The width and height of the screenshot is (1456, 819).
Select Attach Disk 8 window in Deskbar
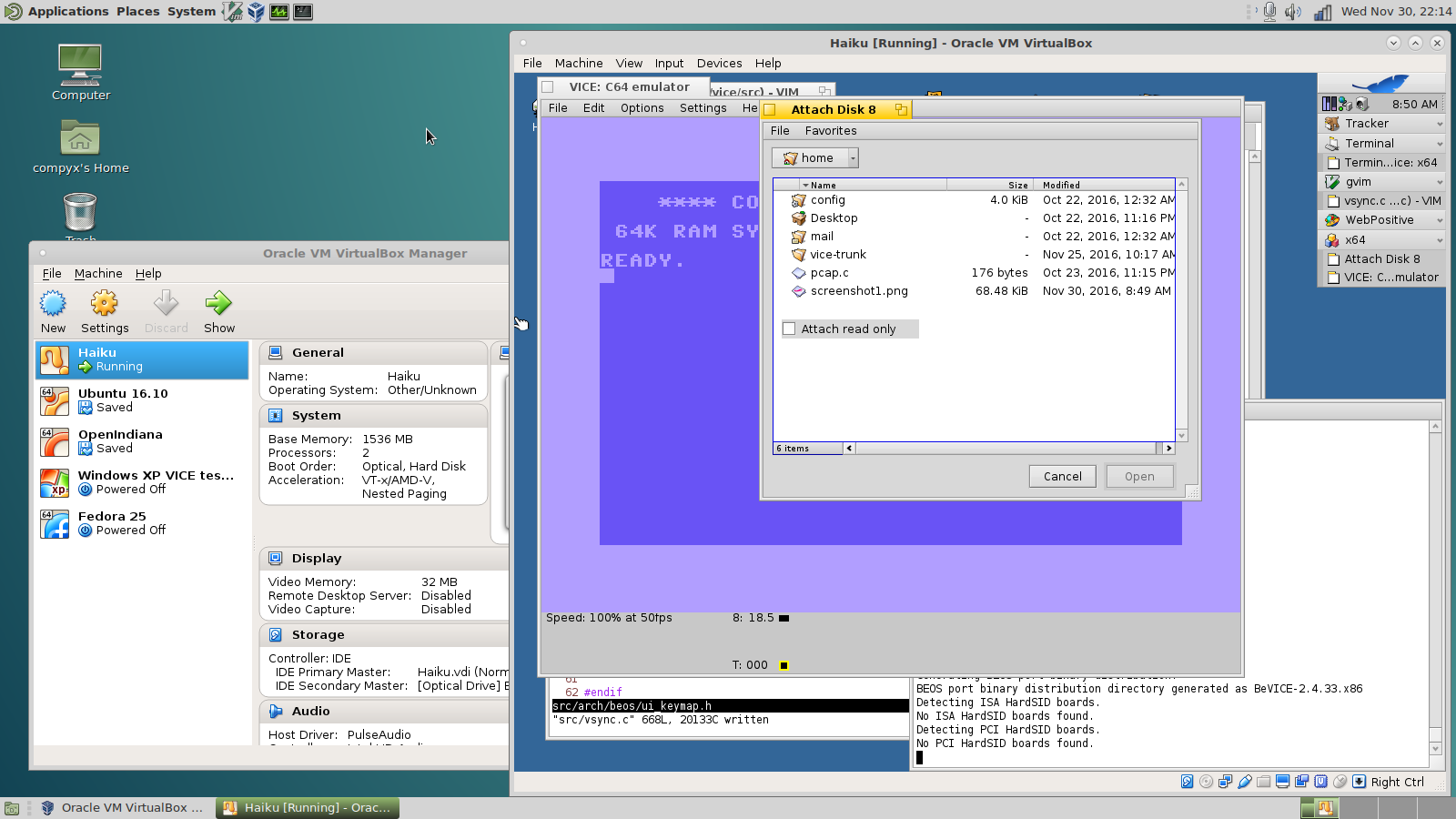pos(1381,258)
